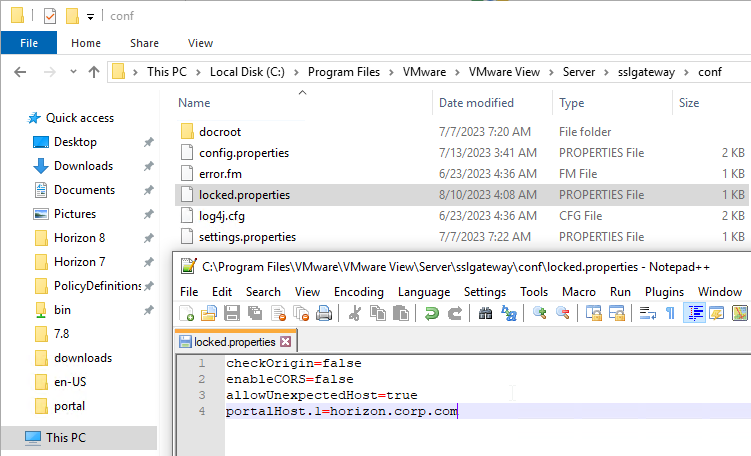Open Downloads in Quick access
The image size is (751, 456).
tap(83, 166)
